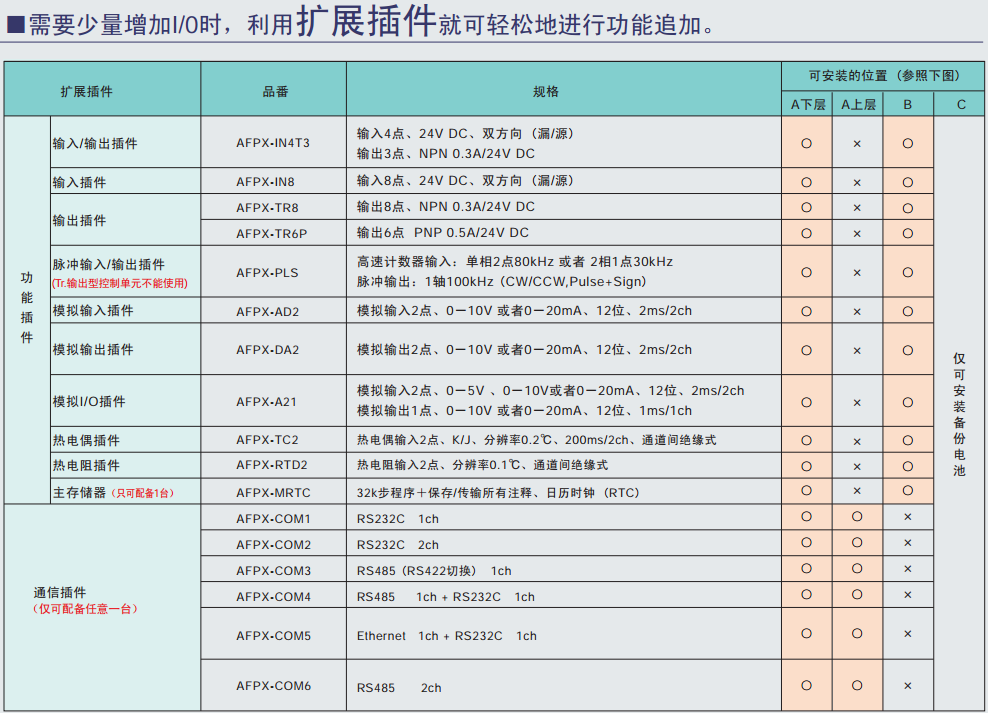The width and height of the screenshot is (988, 713).
Task: Select the 品番 column header
Action: point(274,91)
